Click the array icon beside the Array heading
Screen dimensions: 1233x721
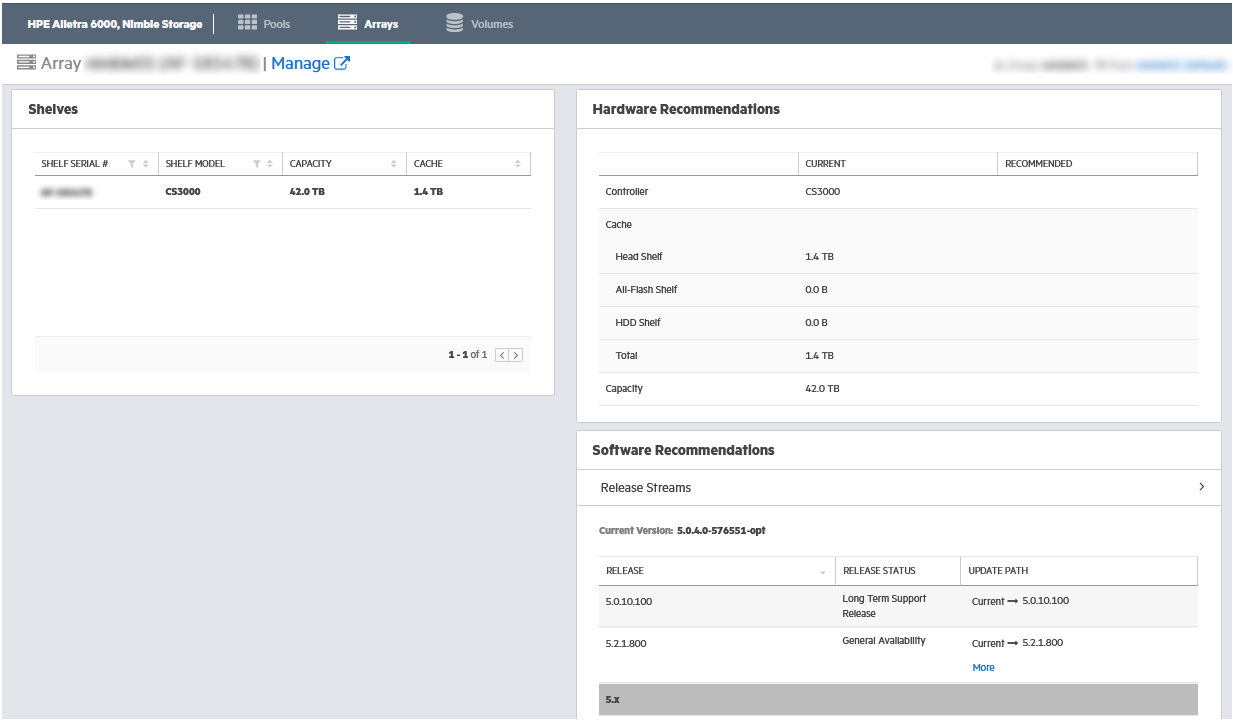point(27,63)
